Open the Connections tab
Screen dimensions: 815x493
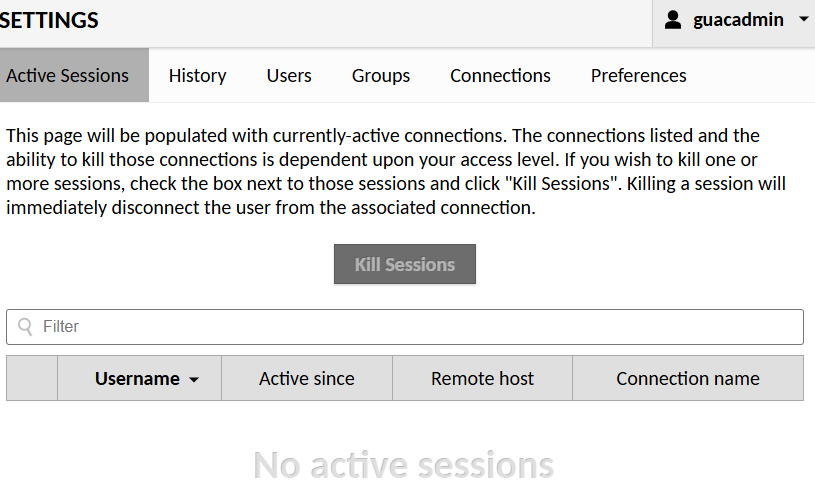coord(500,76)
